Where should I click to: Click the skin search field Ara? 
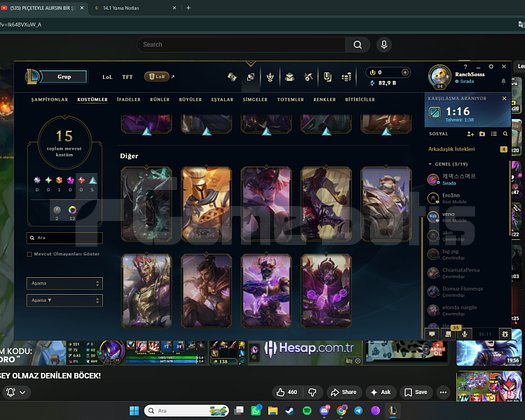64,238
